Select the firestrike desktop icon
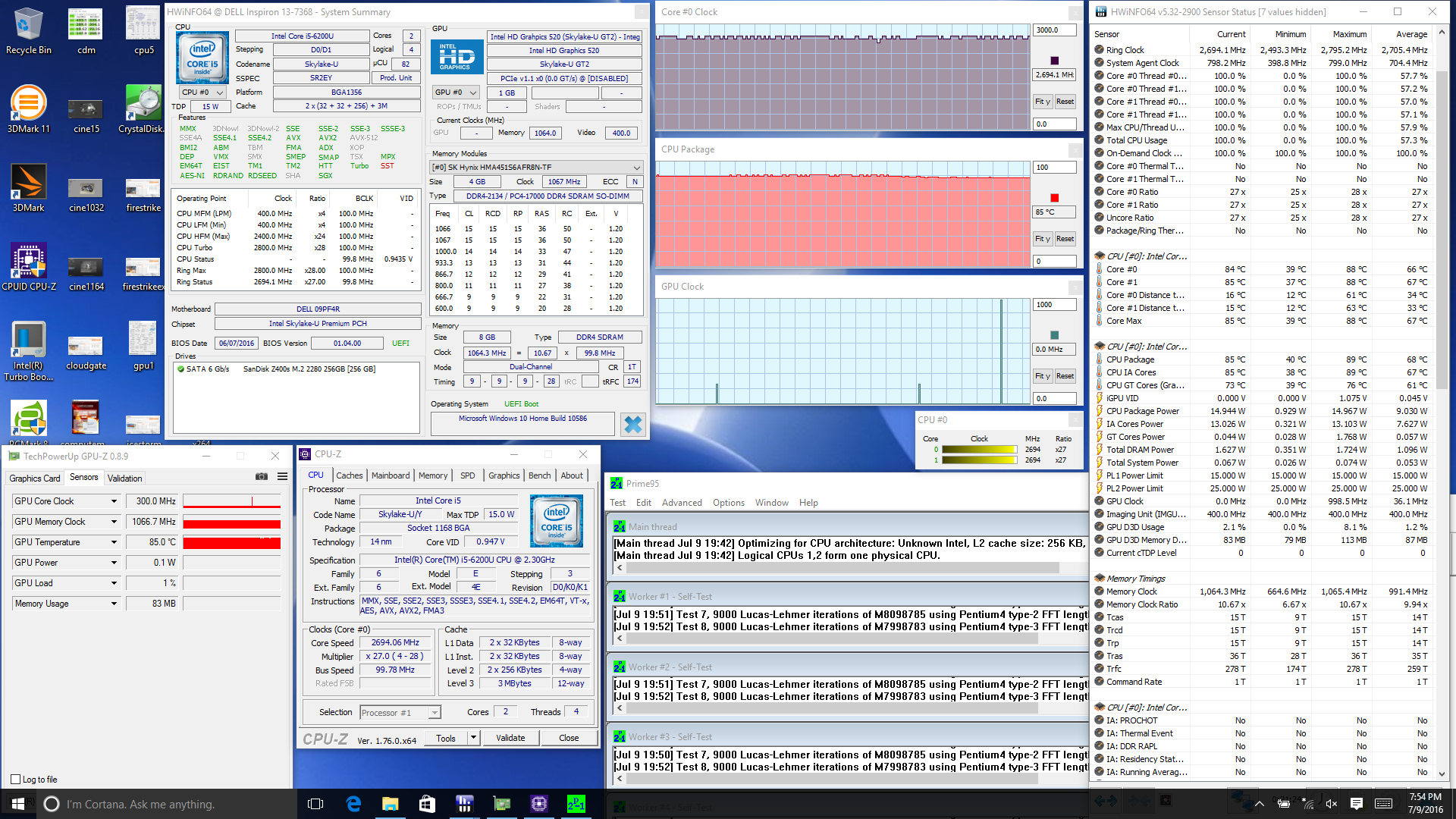 click(x=143, y=194)
